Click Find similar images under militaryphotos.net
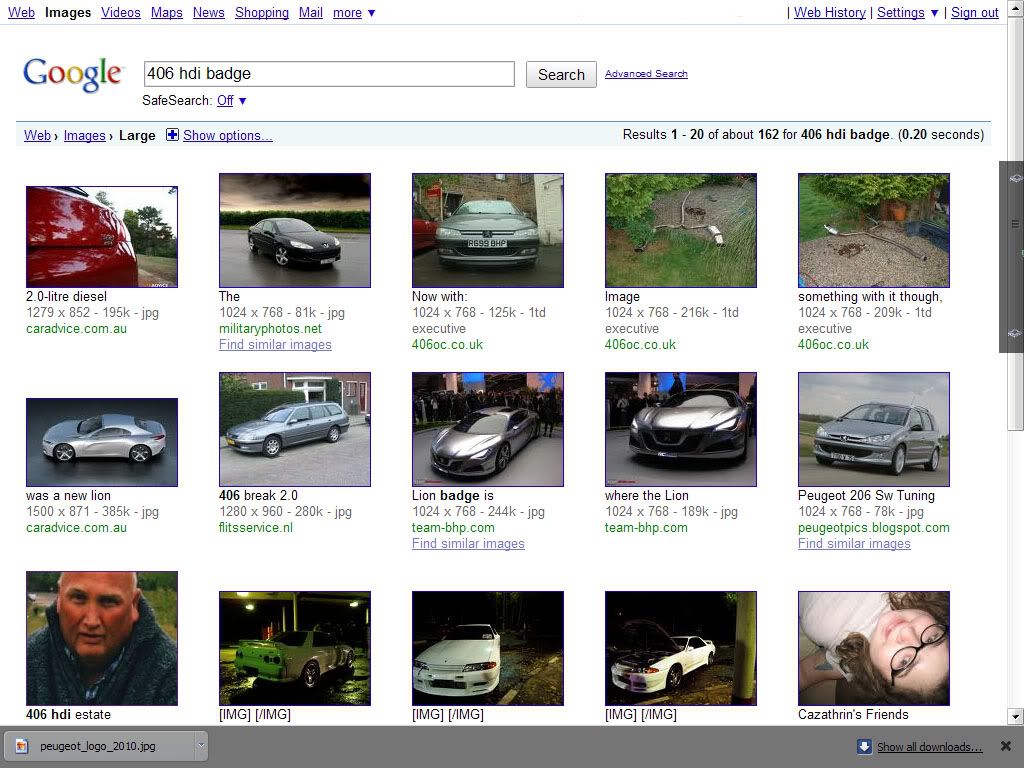The width and height of the screenshot is (1024, 768). (x=275, y=344)
